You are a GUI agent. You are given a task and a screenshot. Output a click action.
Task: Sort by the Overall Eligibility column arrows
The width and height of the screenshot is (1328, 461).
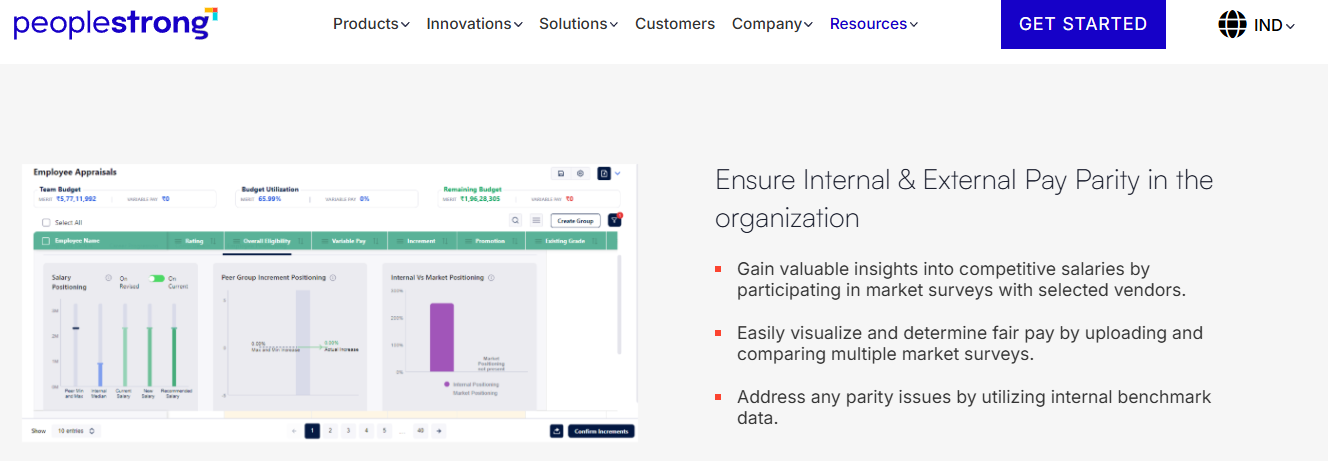(301, 241)
